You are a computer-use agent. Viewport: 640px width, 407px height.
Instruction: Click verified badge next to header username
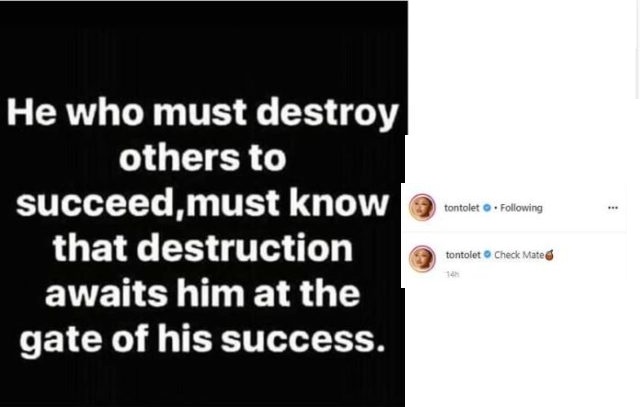[x=487, y=208]
